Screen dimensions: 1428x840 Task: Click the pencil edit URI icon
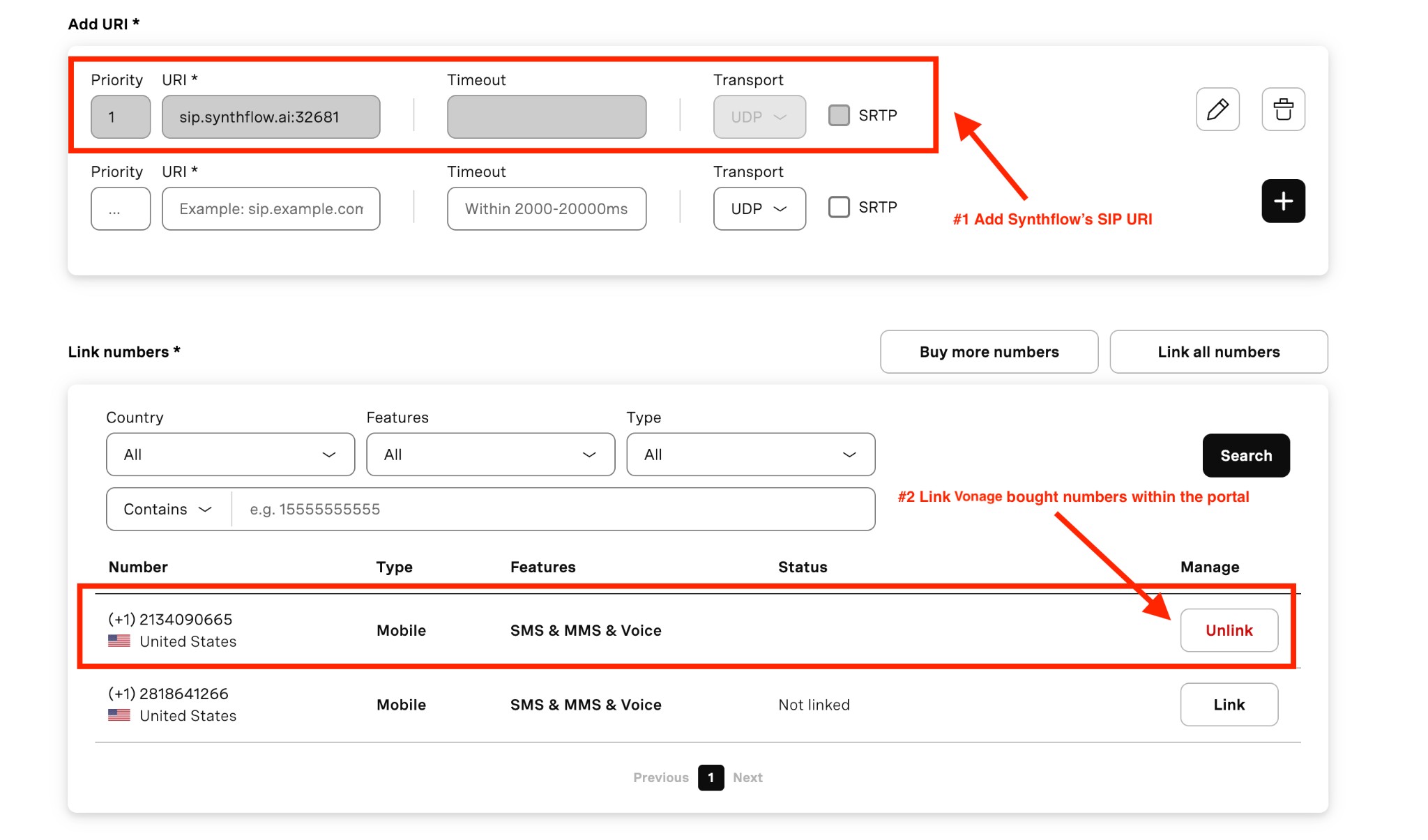coord(1217,109)
